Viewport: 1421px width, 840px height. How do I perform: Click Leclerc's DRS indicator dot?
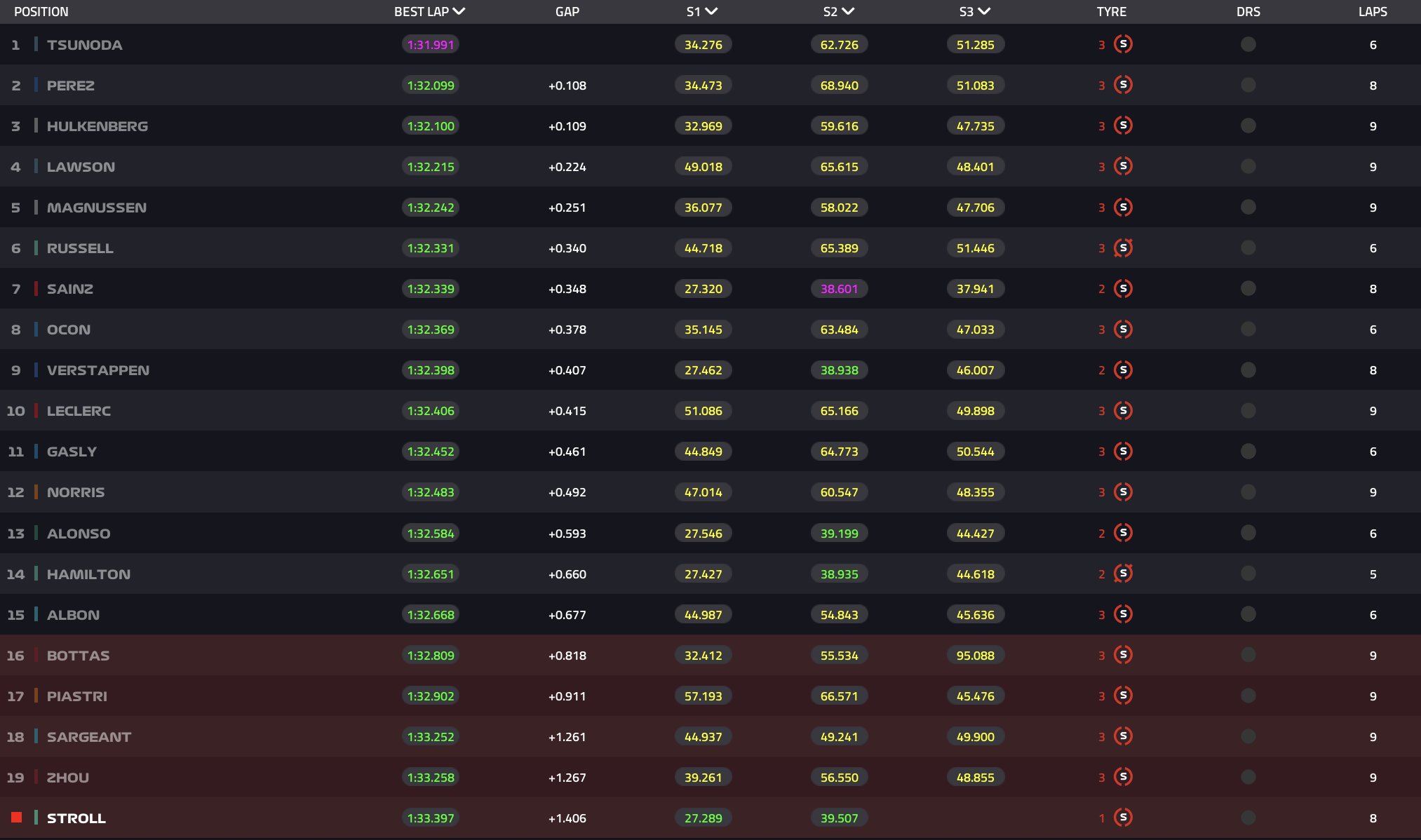coord(1248,411)
